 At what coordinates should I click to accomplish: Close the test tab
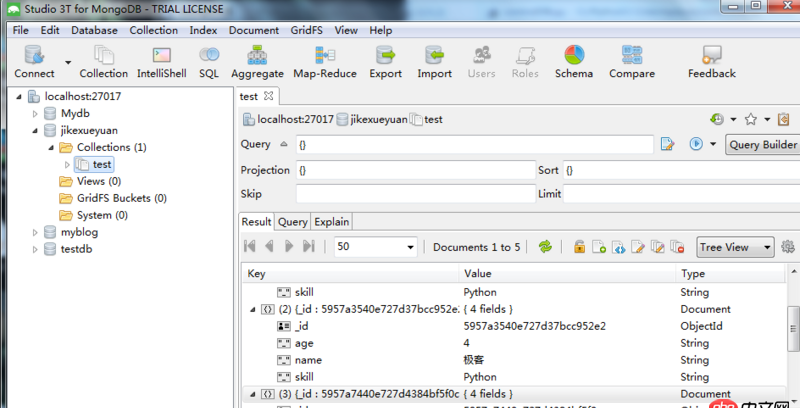269,96
